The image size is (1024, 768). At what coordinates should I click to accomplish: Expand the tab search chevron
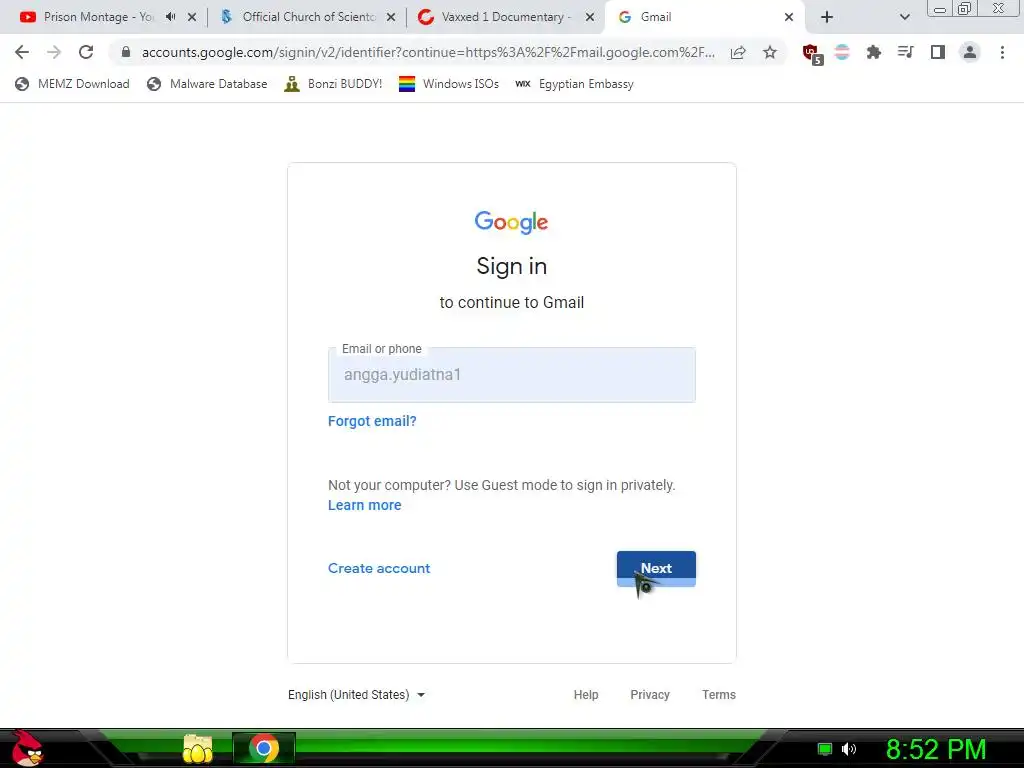[904, 17]
